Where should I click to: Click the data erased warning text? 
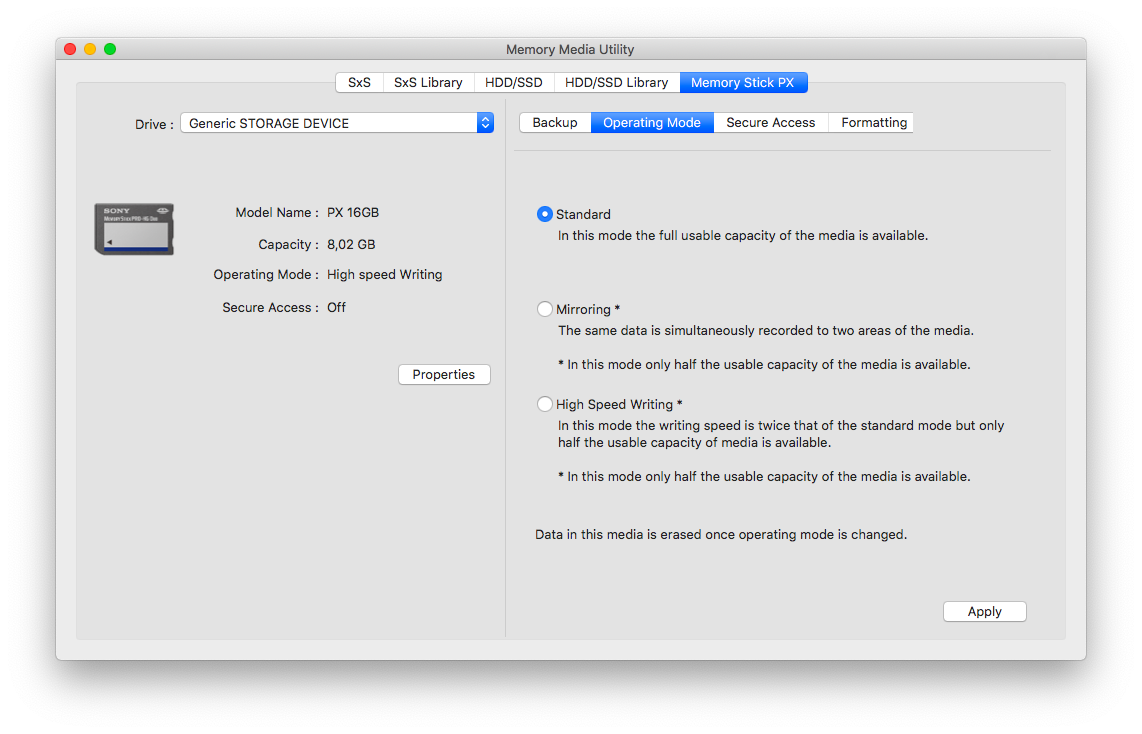[x=721, y=534]
